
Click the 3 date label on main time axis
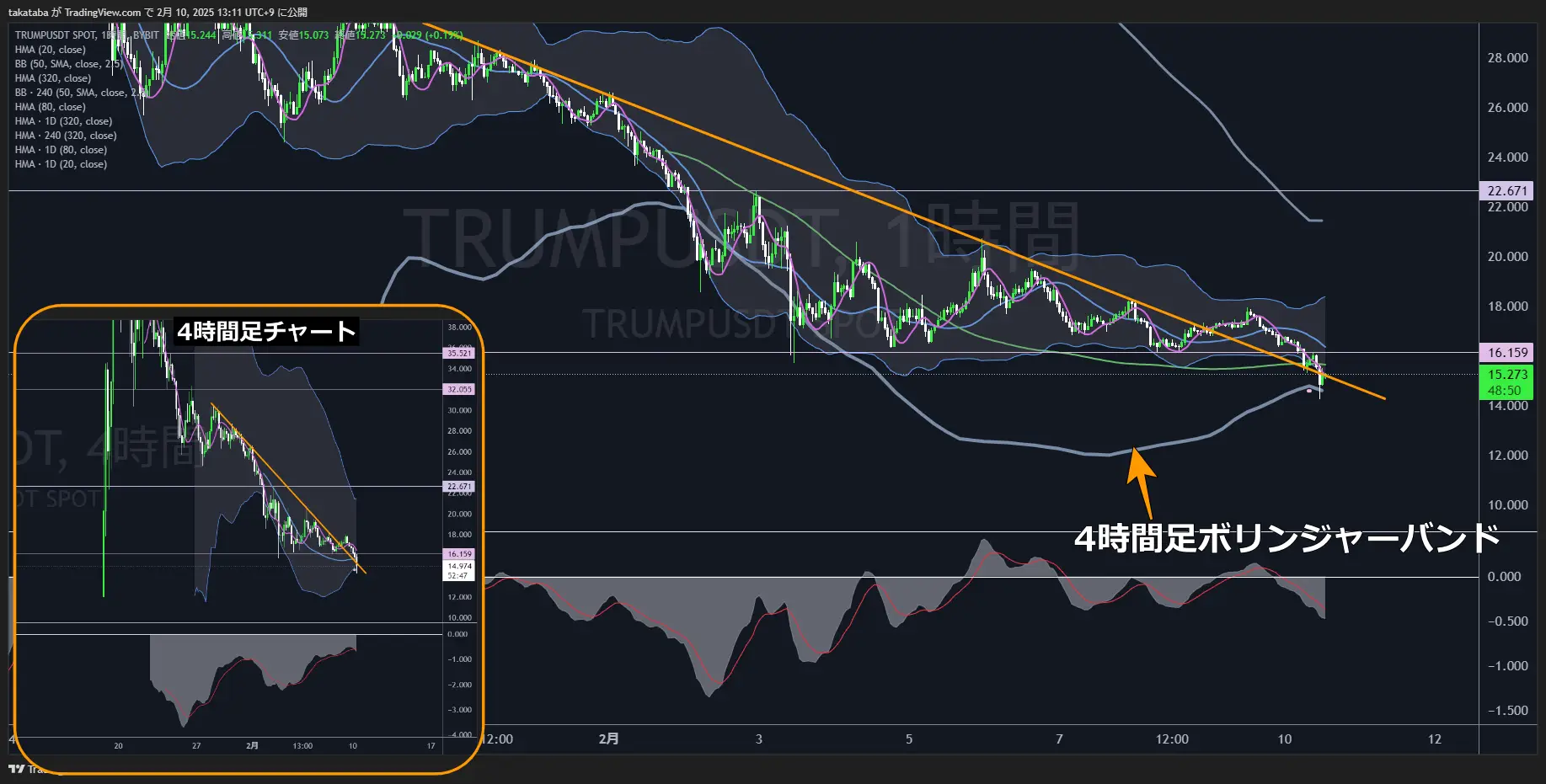pos(759,739)
